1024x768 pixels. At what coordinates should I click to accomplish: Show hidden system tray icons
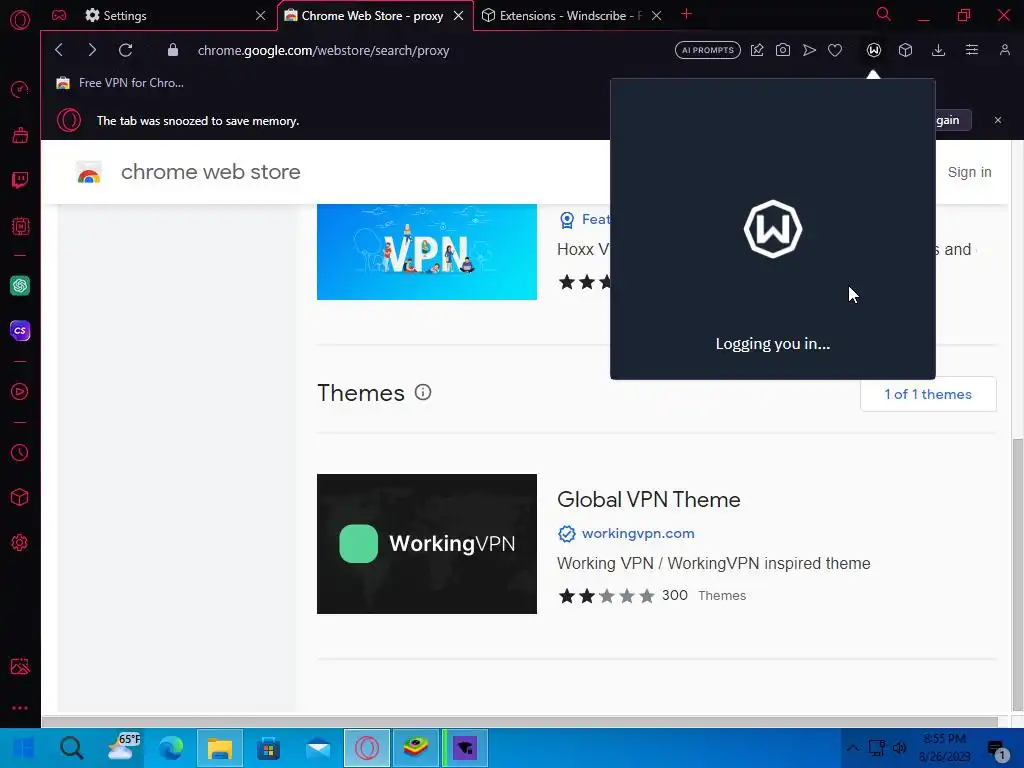(852, 748)
